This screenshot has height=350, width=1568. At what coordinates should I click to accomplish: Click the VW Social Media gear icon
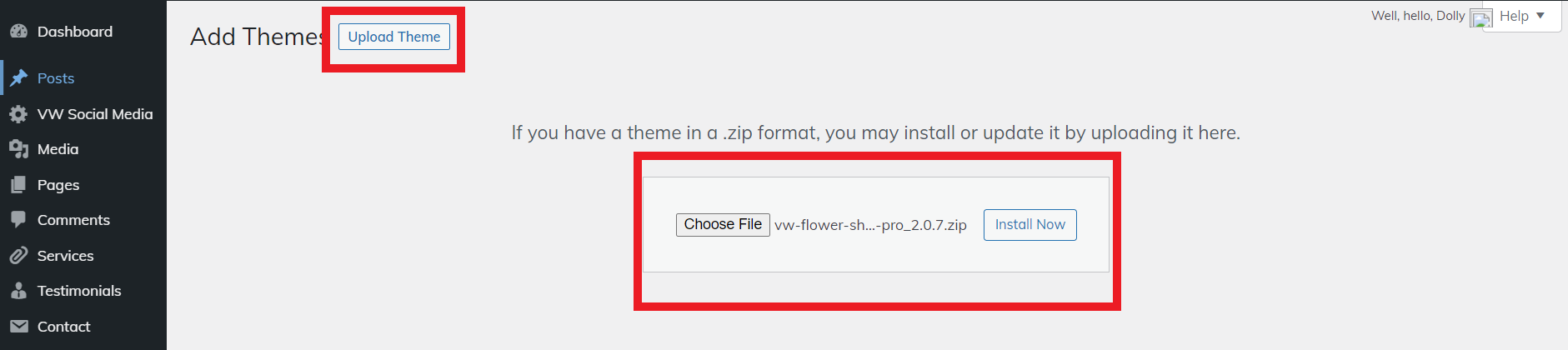[x=18, y=114]
